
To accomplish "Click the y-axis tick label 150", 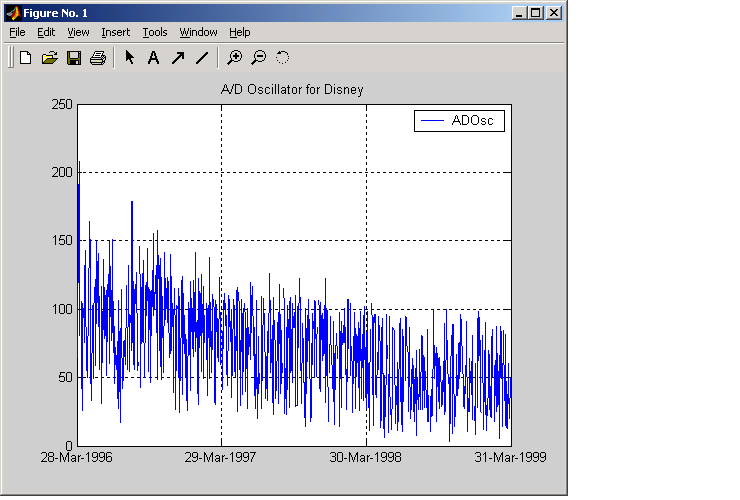I will pos(62,240).
